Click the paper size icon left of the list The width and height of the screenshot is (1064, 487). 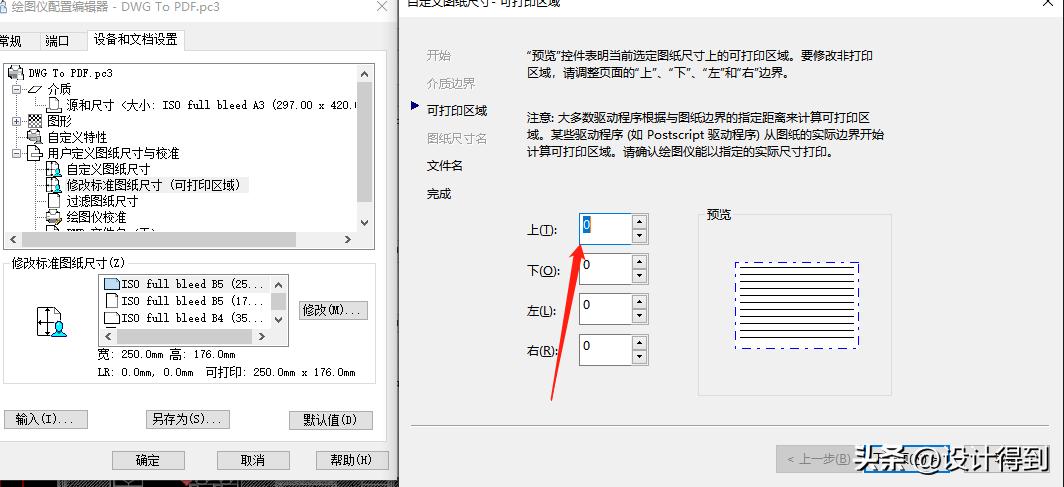pyautogui.click(x=51, y=322)
